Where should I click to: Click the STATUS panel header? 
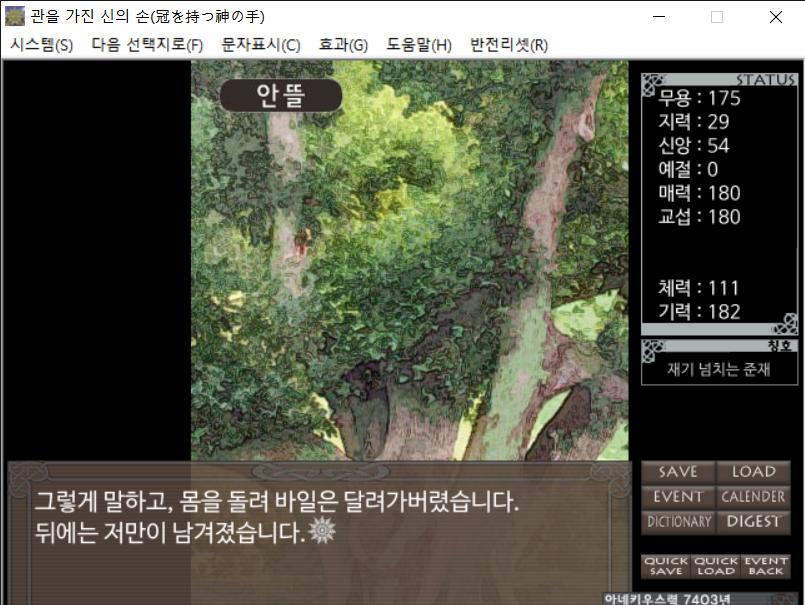[719, 80]
